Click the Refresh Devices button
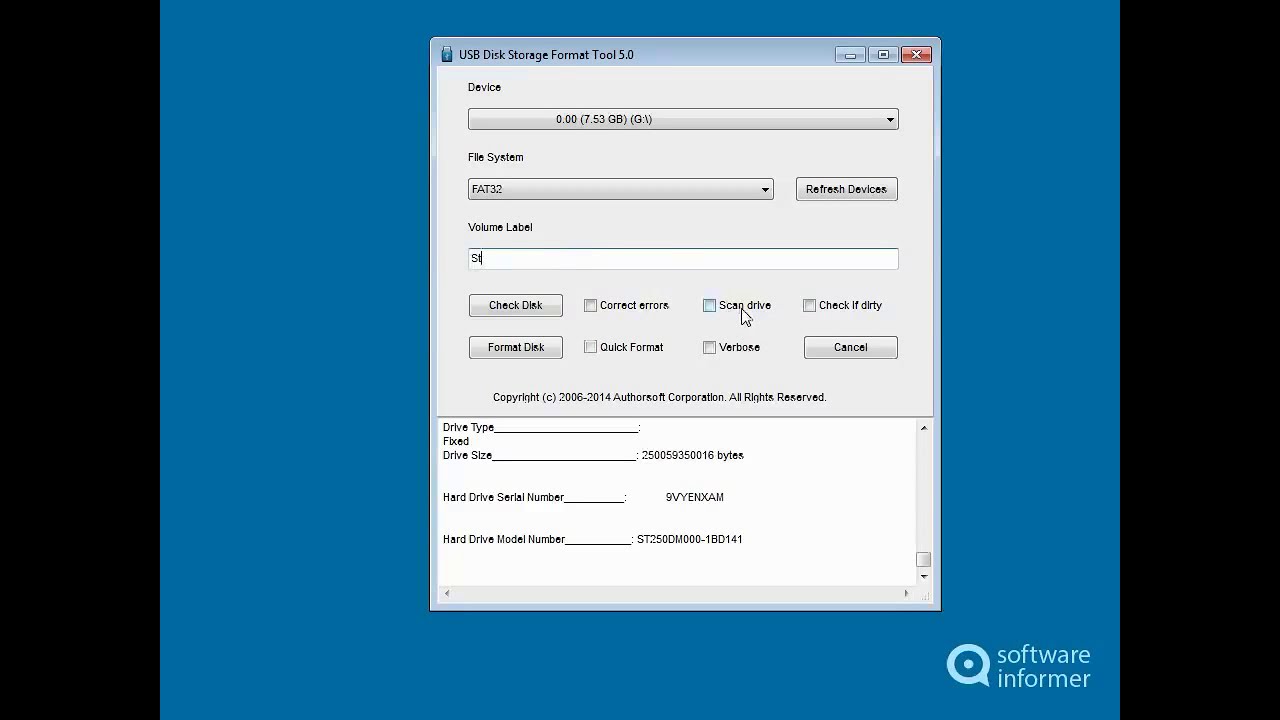Screen dimensions: 1280x720 [847, 189]
